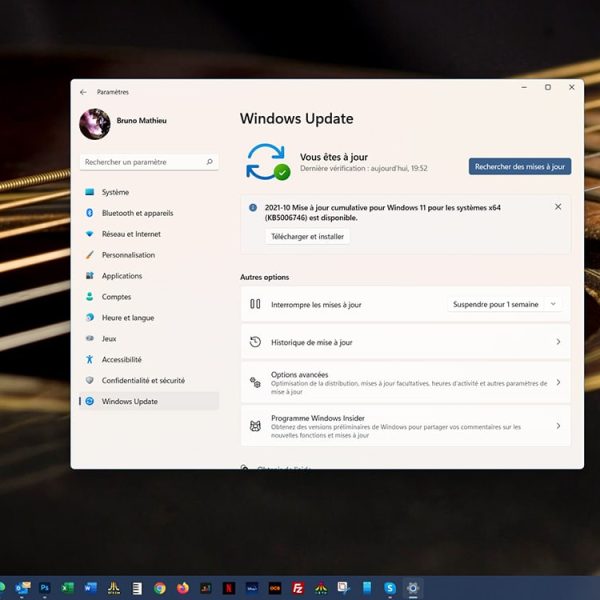This screenshot has height=600, width=600.
Task: Minimize the Paramètres window
Action: coord(524,87)
